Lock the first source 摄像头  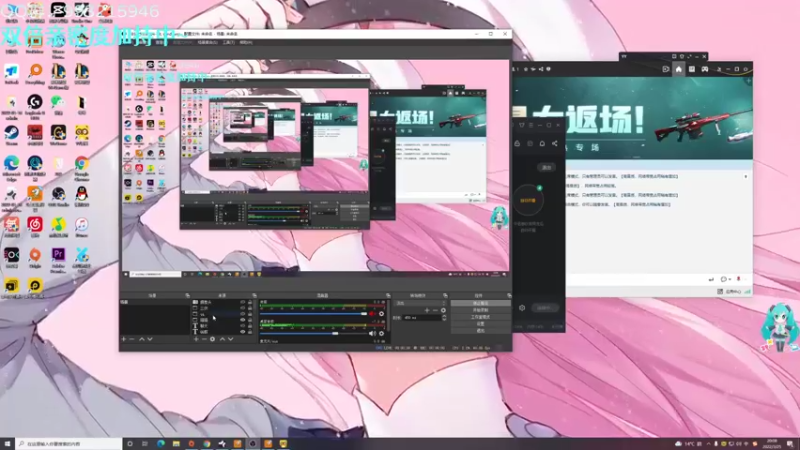click(x=250, y=302)
